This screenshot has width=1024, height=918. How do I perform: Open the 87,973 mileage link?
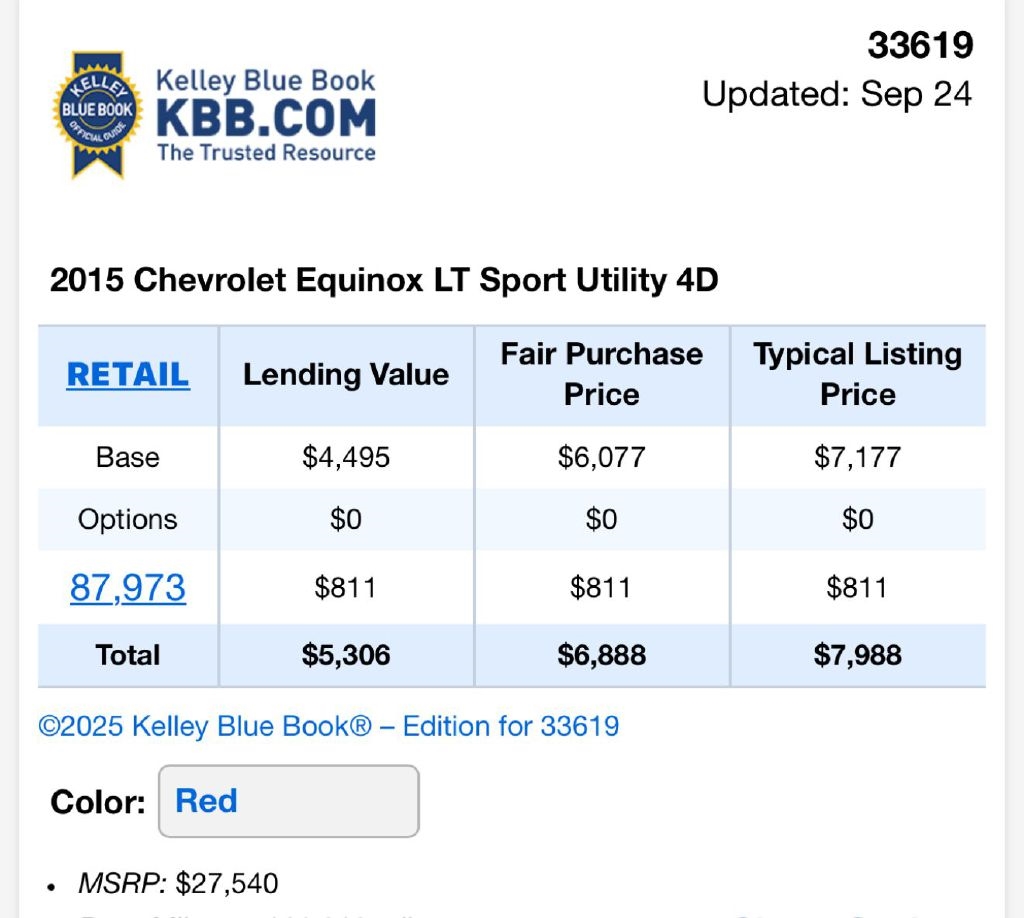(x=128, y=587)
